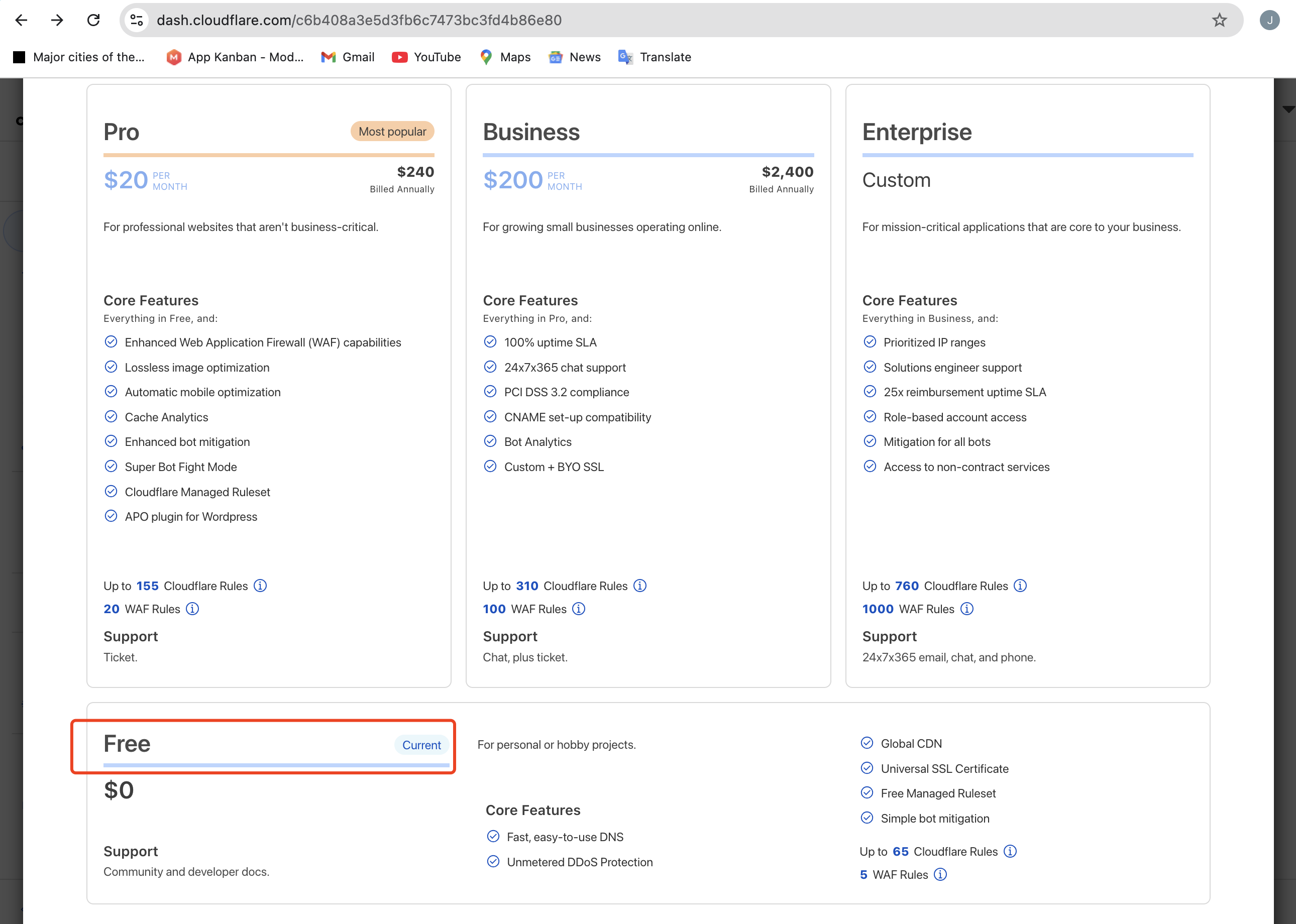Screen dimensions: 1296x924
Task: Click info icon beside 5 WAF Rules
Action: [940, 874]
